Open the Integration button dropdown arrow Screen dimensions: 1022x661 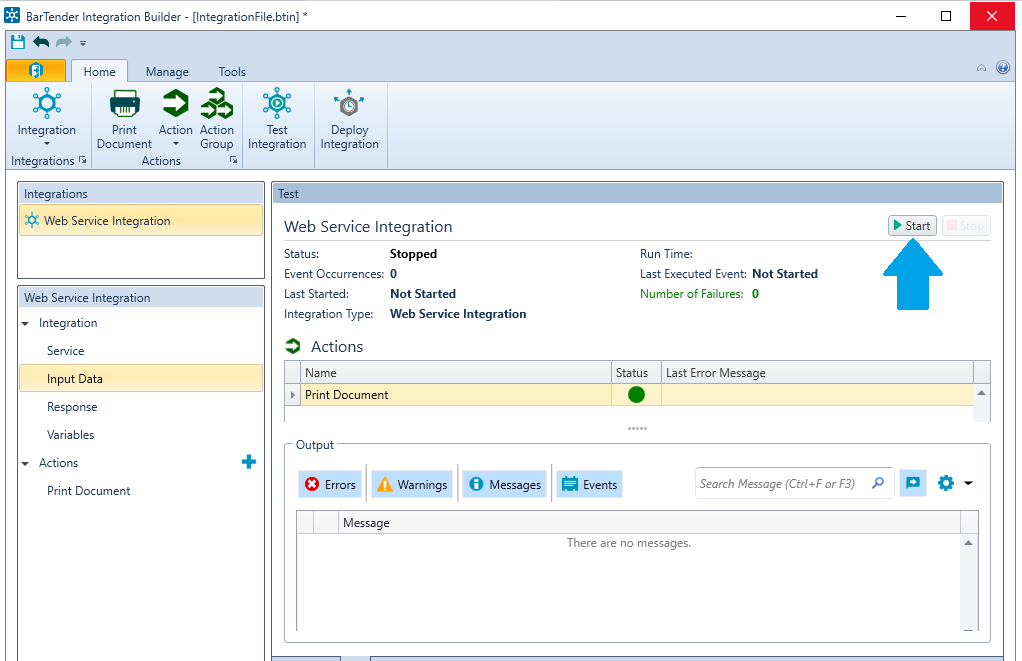coord(46,144)
